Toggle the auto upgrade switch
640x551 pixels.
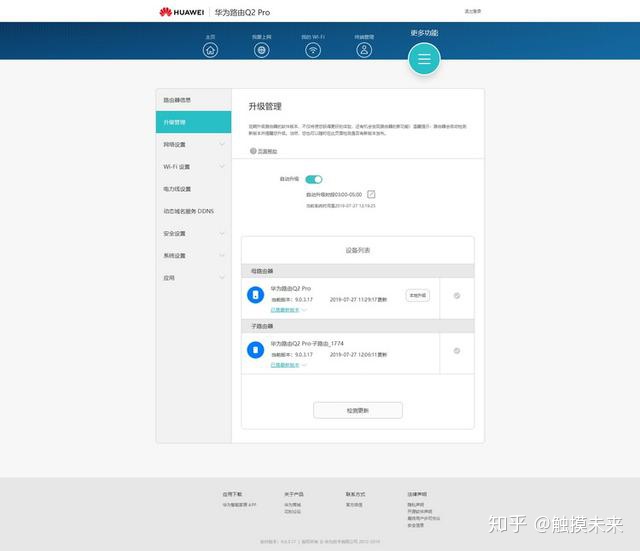point(314,180)
